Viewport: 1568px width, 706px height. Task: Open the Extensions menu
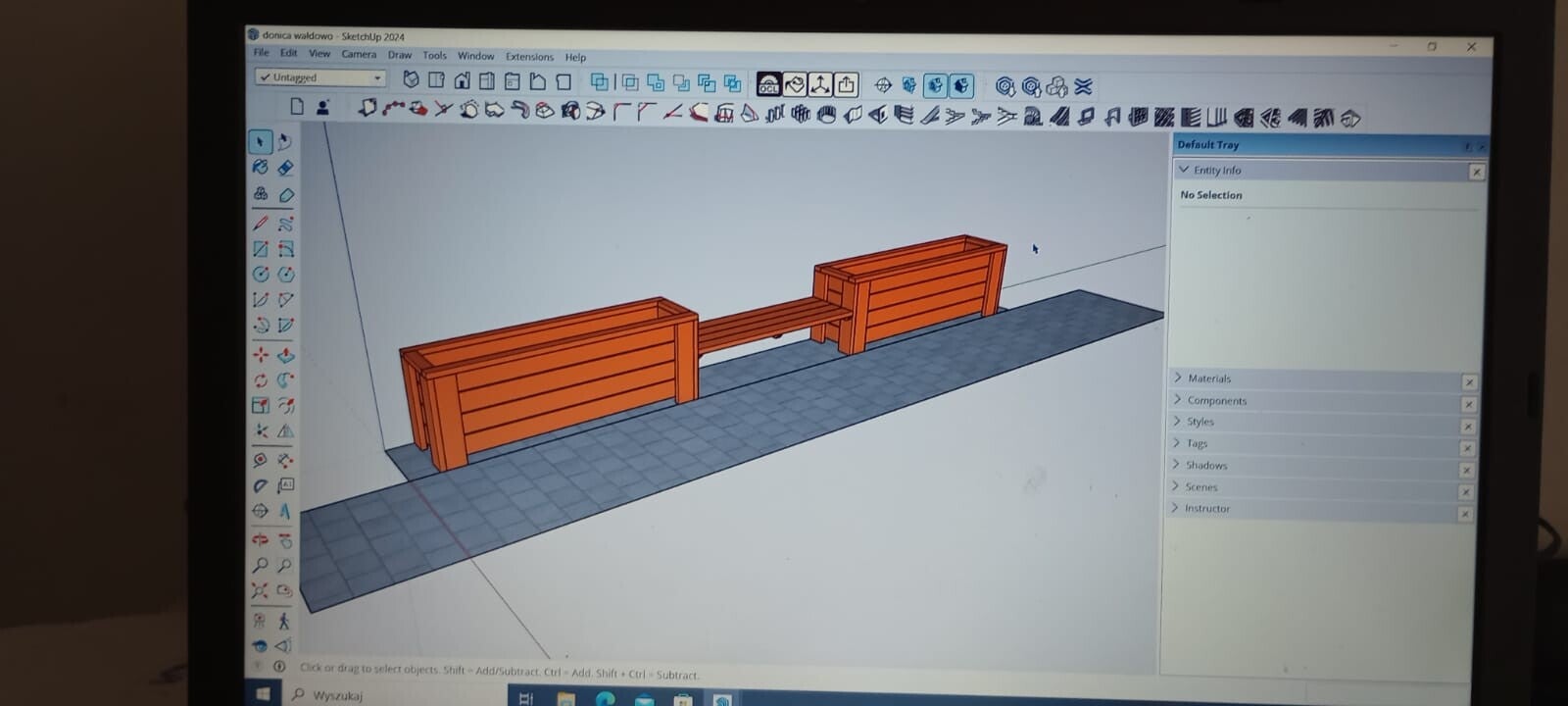coord(529,57)
